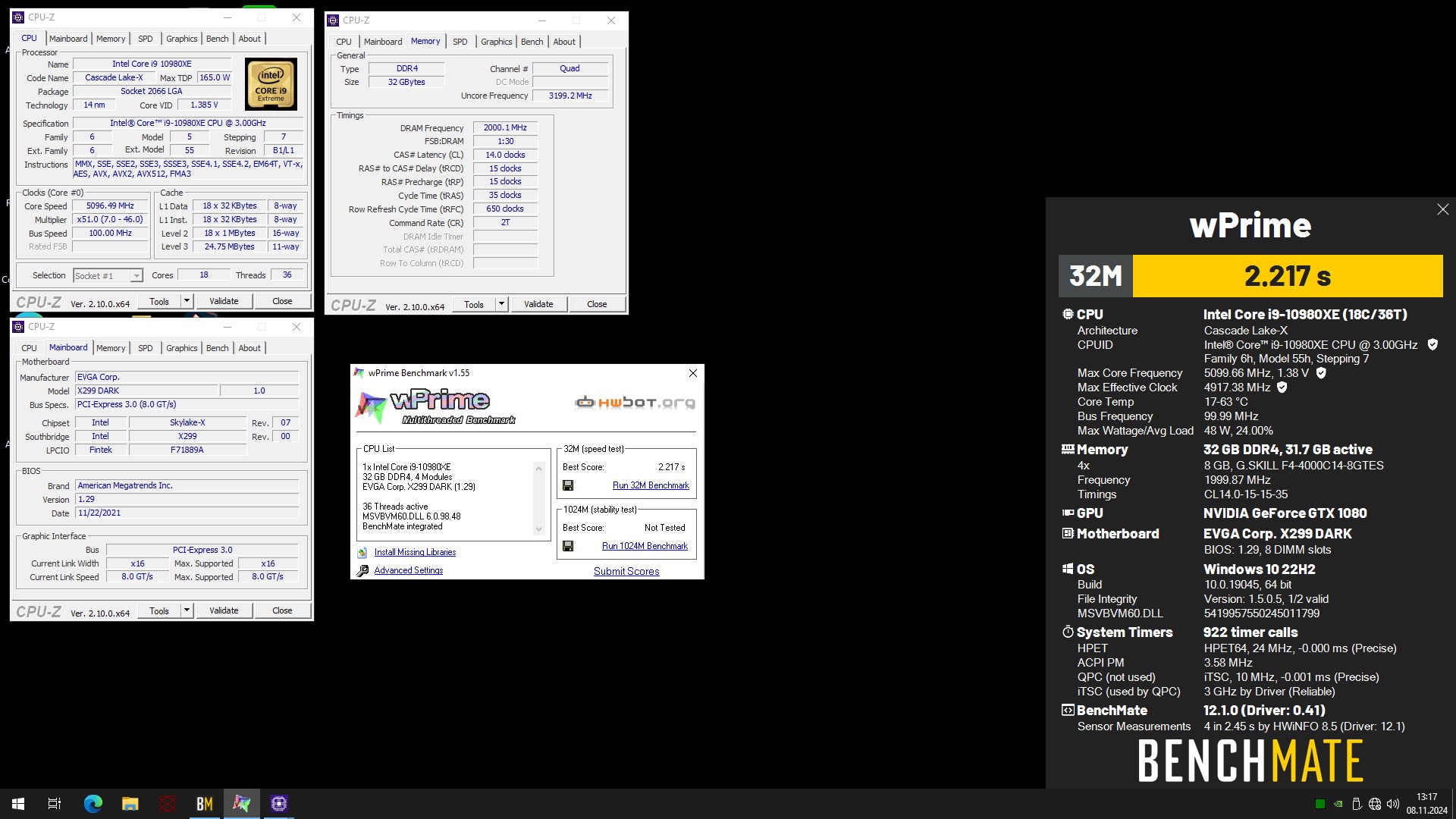Image resolution: width=1456 pixels, height=819 pixels.
Task: Click the icon next to Install Missing Libraries
Action: click(x=362, y=553)
